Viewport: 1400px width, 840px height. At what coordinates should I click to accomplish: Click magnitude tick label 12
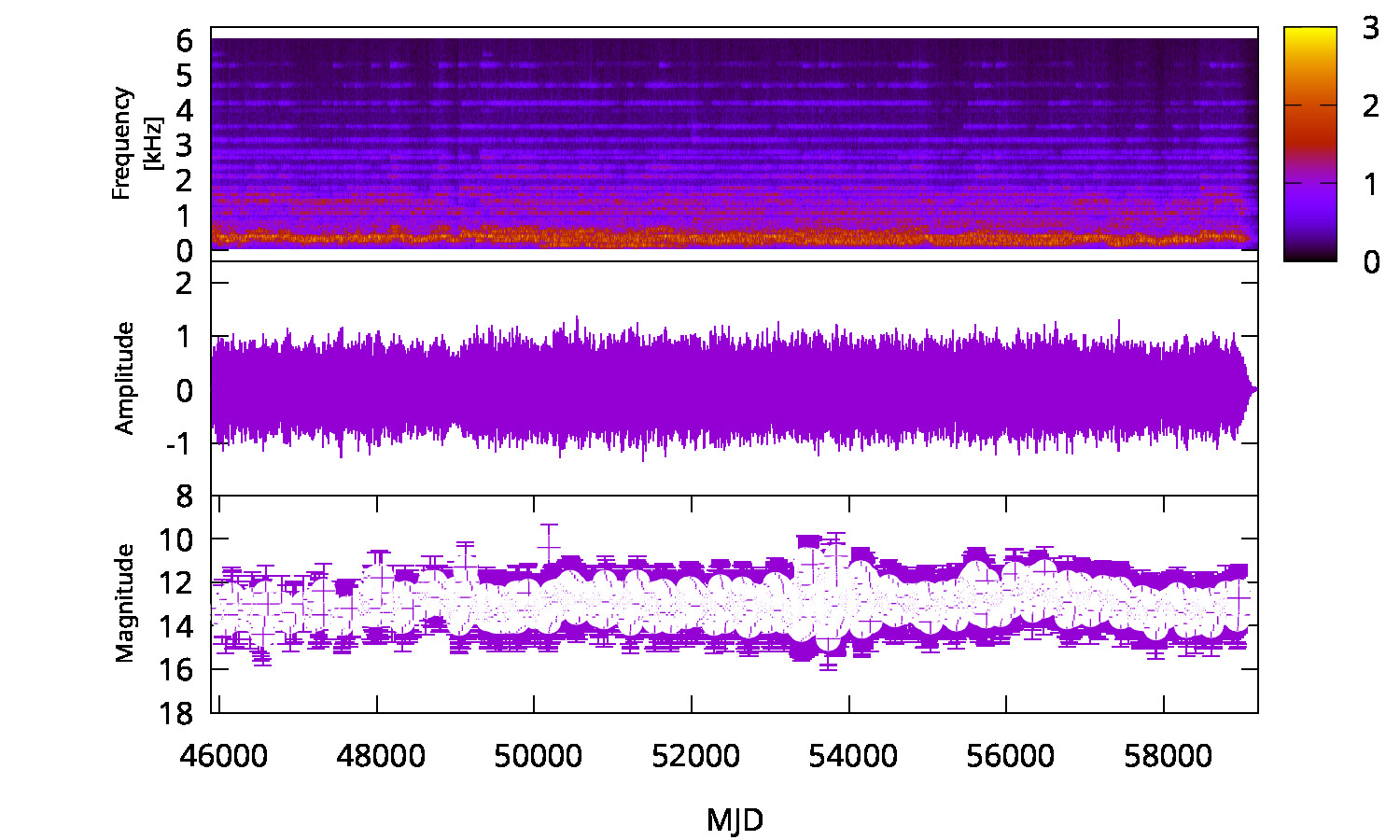click(176, 582)
